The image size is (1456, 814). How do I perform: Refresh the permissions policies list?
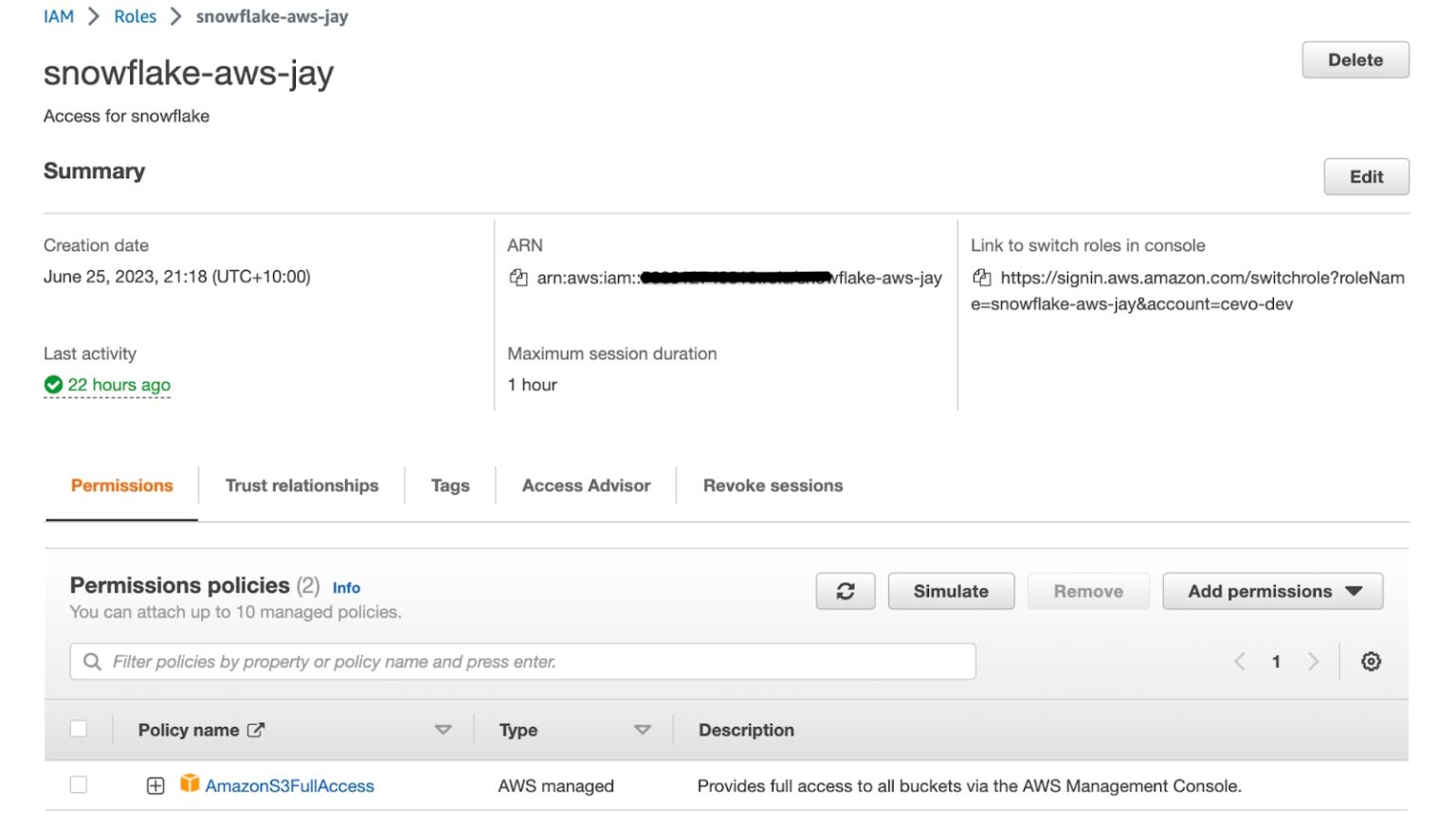point(845,590)
